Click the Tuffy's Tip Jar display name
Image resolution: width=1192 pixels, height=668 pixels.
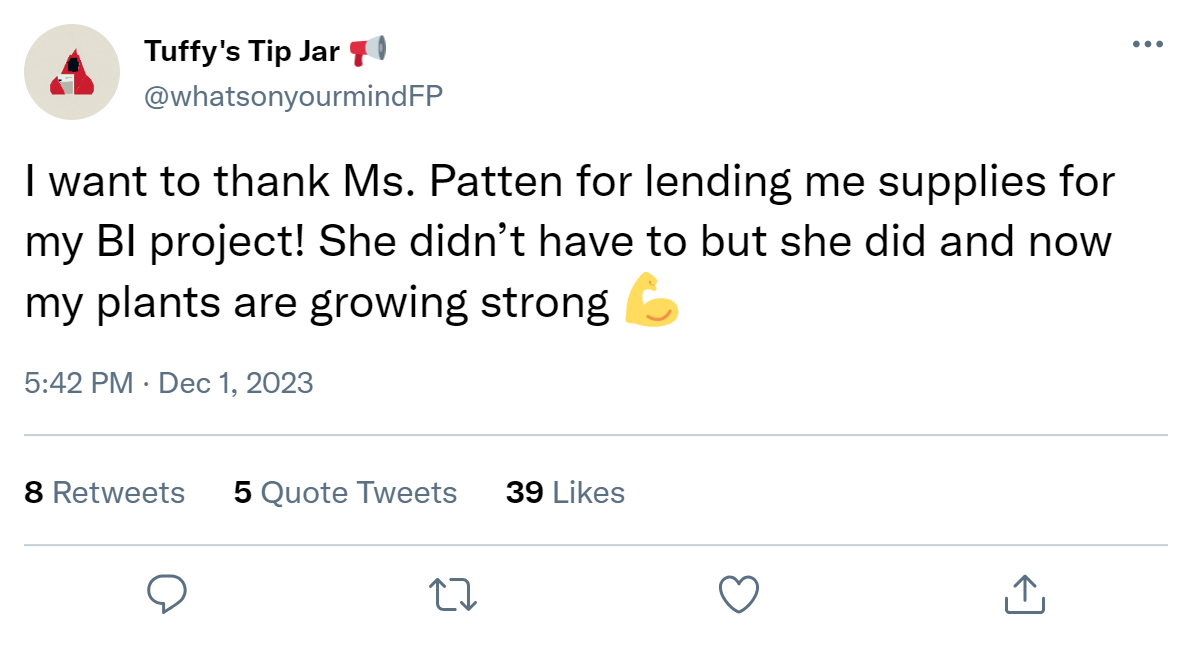click(x=242, y=51)
